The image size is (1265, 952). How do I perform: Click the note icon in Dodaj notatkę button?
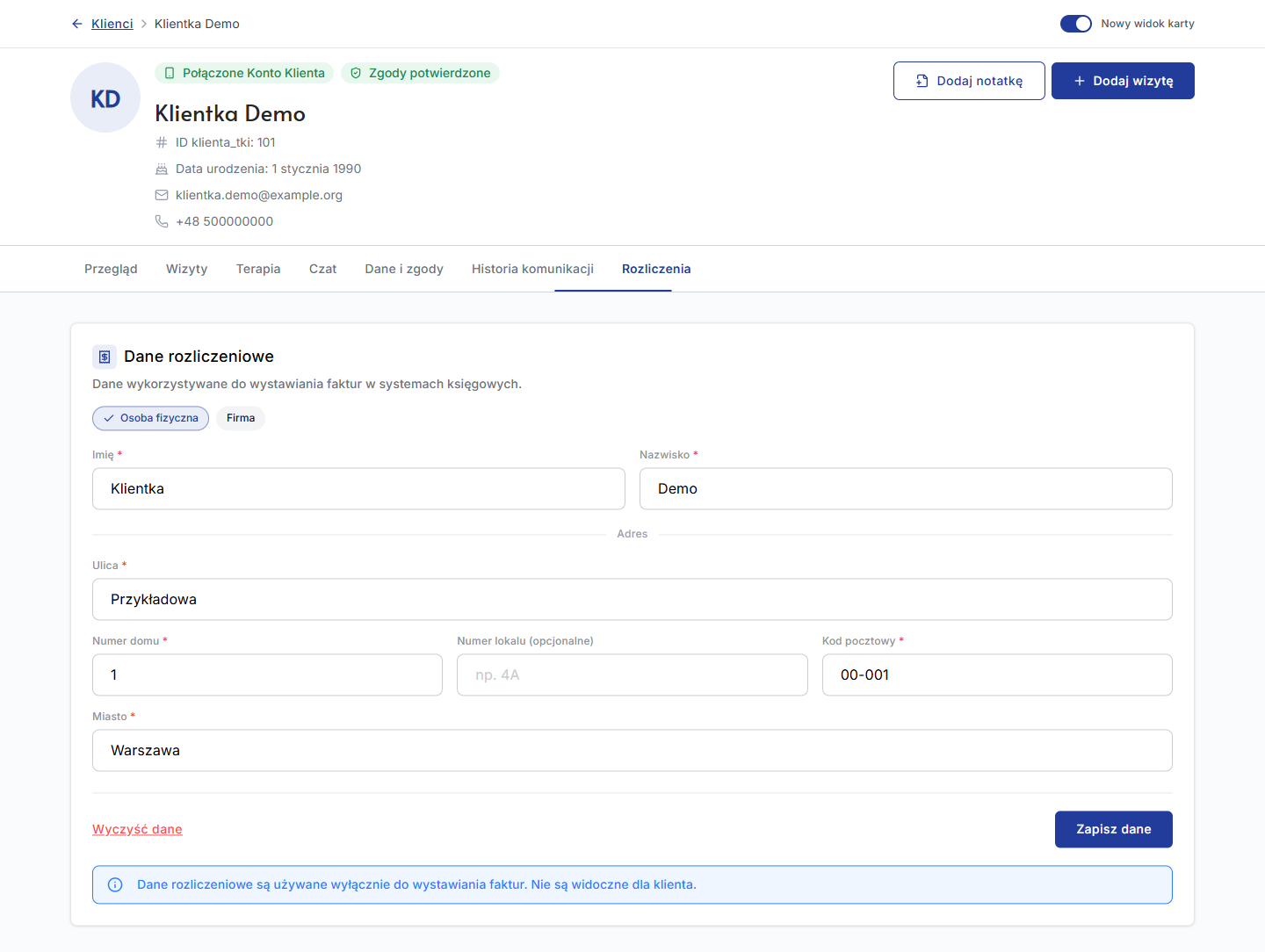click(922, 81)
